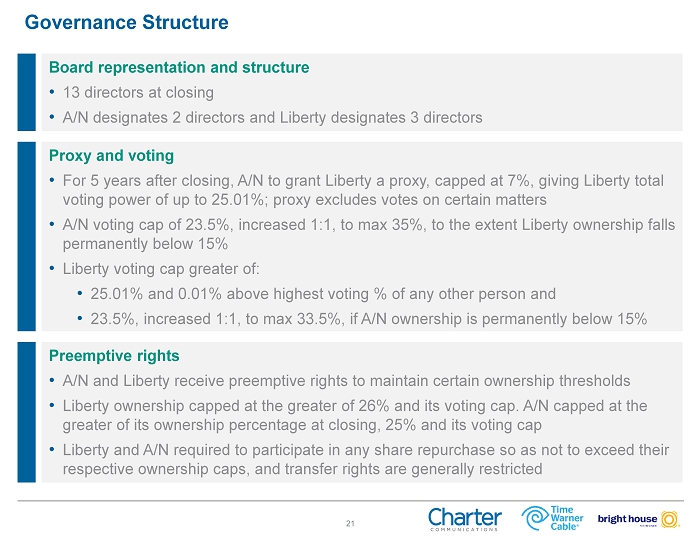
Task: Click the blue bar beside Preemptive rights
Action: tap(25, 413)
